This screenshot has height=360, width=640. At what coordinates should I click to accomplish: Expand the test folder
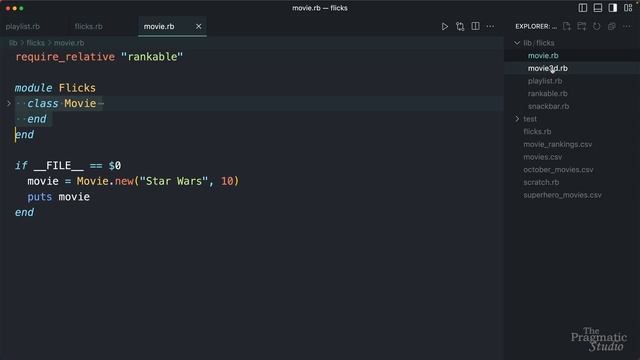[x=517, y=119]
